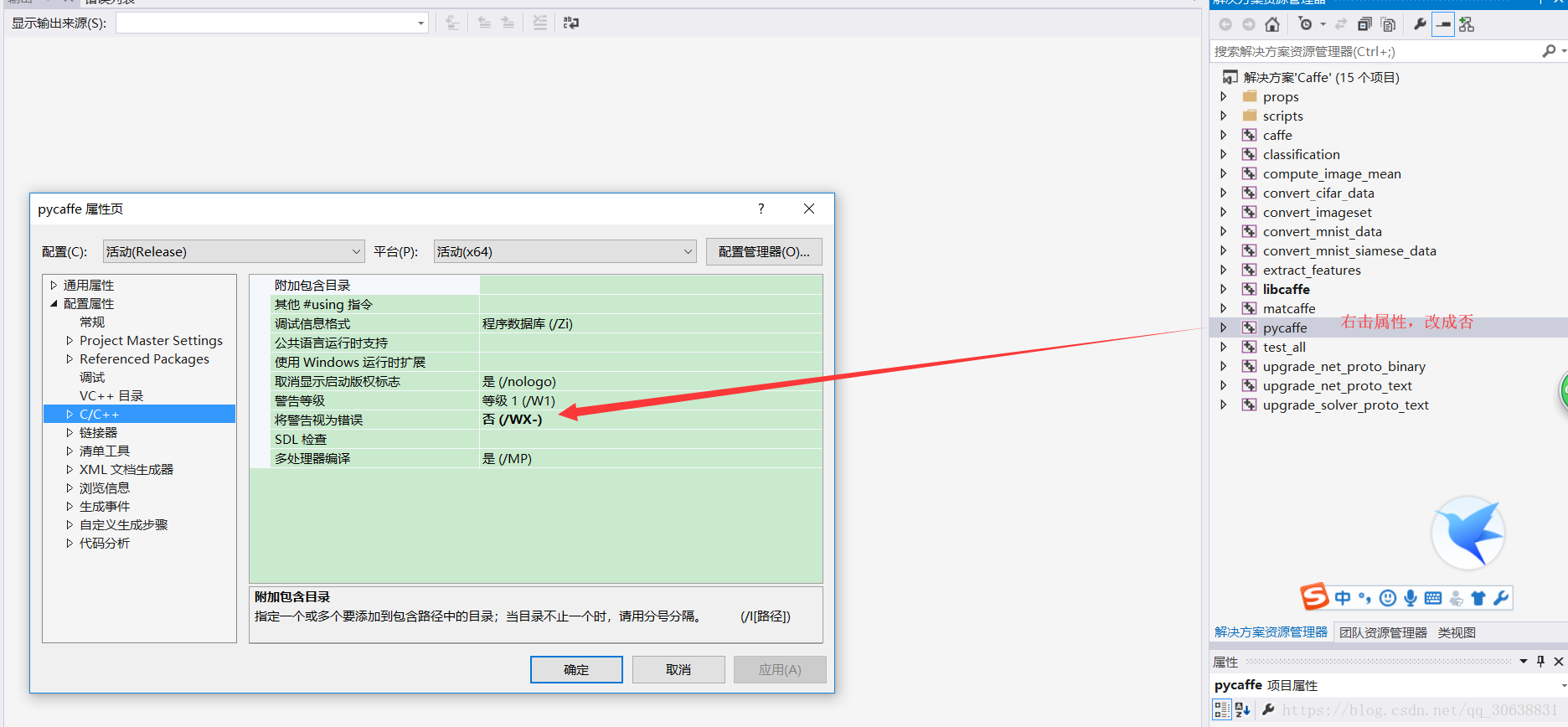
Task: Click the search box in Solution Explorer
Action: pyautogui.click(x=1375, y=51)
